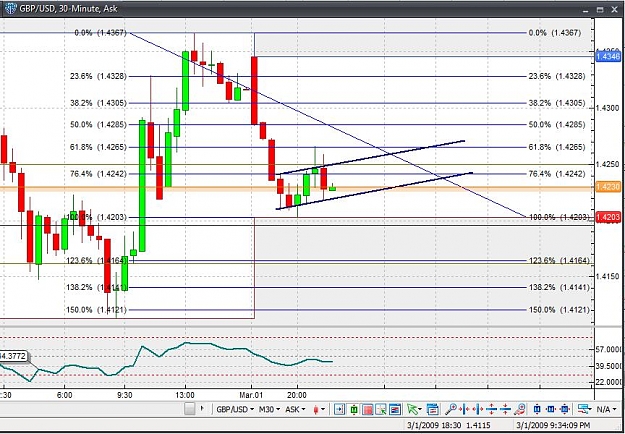Click the blank square button beside the symbol dropdown
The image size is (625, 434).
coord(190,409)
